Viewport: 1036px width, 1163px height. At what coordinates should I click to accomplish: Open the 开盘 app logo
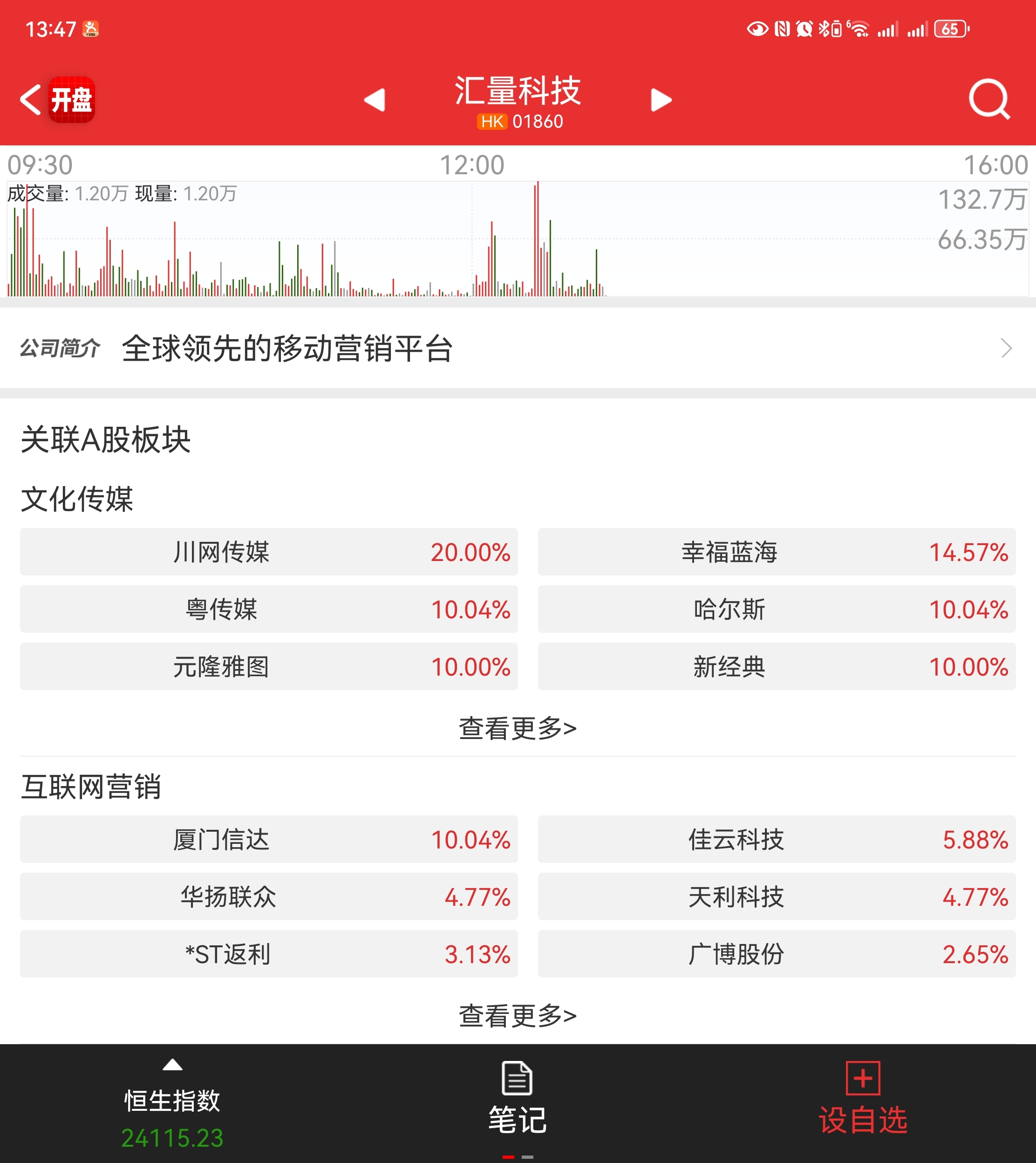click(x=72, y=100)
